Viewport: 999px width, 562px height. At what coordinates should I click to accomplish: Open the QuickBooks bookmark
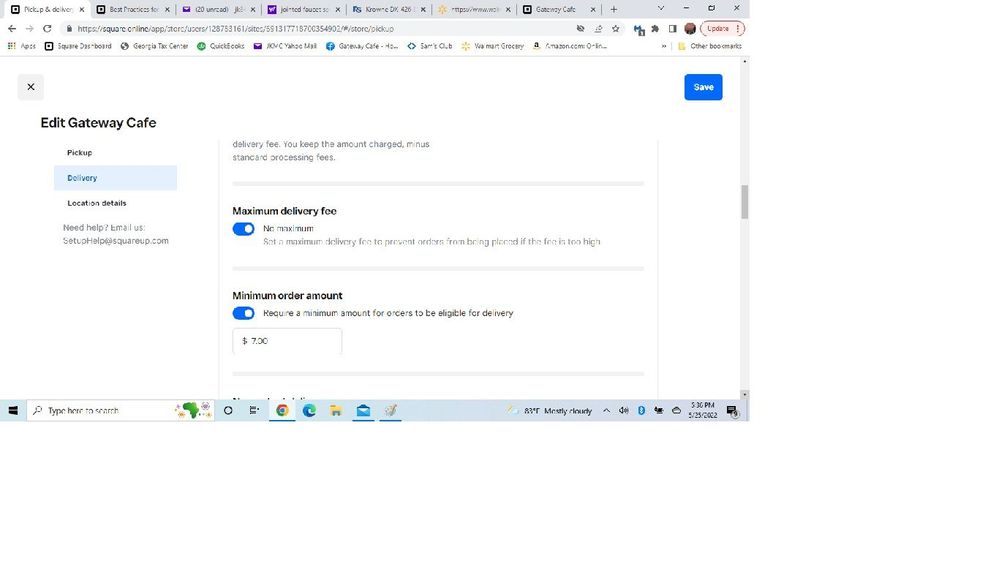[x=220, y=46]
